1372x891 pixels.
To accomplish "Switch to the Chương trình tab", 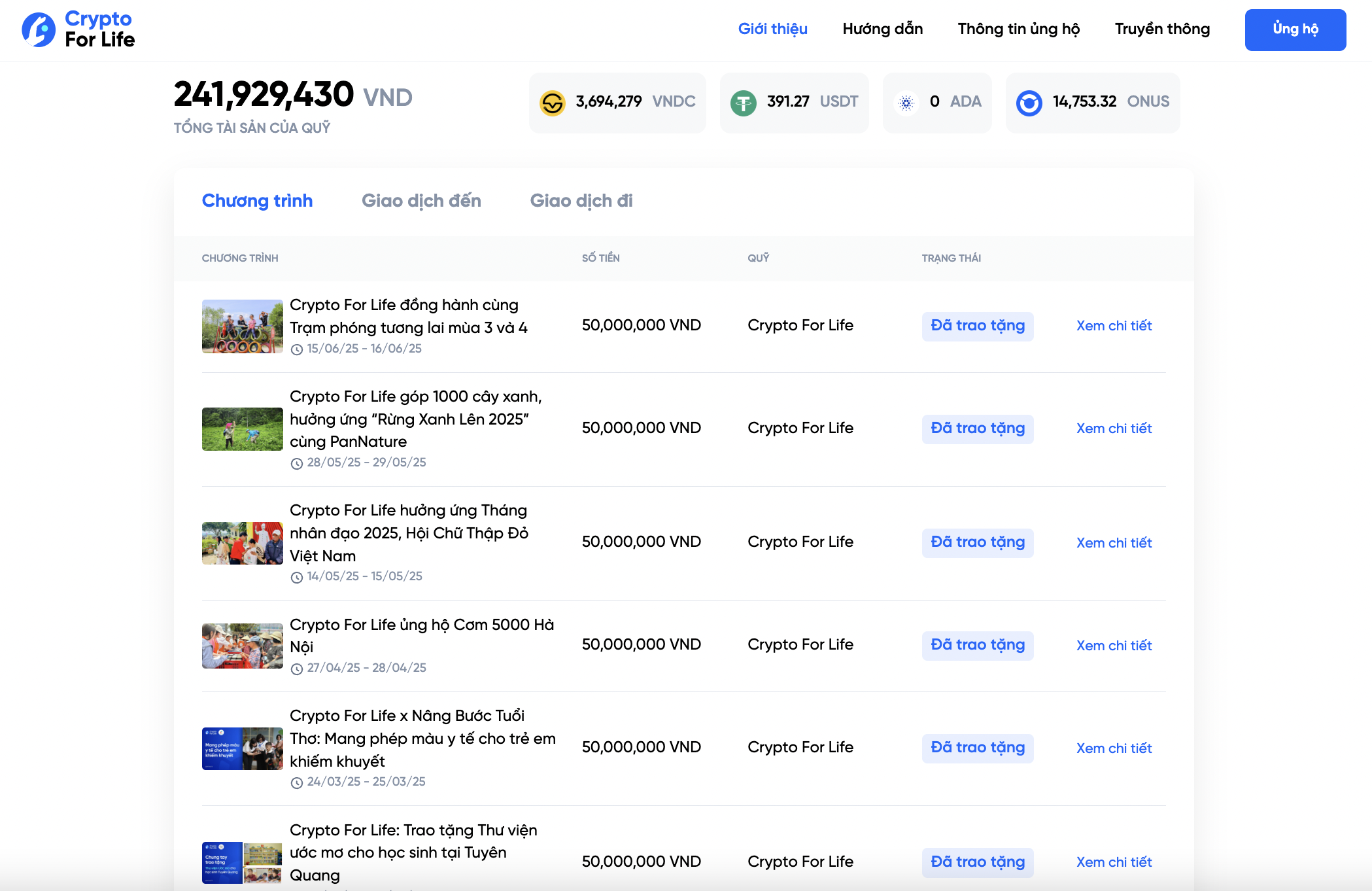I will 257,200.
